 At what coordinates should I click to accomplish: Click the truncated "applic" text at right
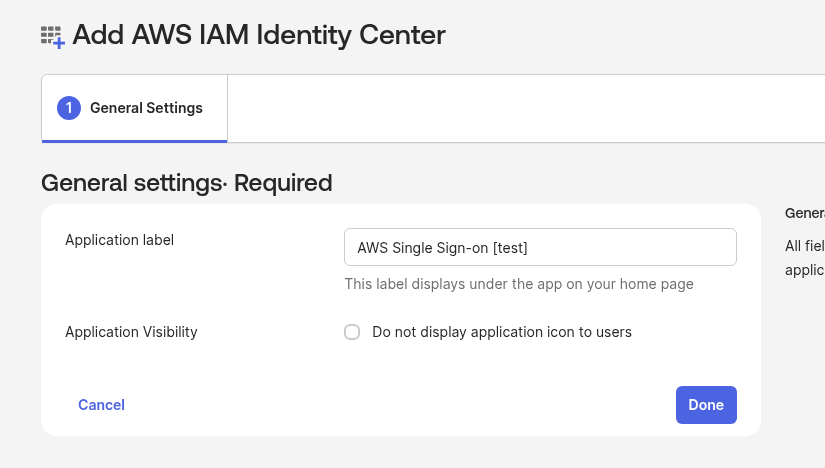tap(805, 270)
